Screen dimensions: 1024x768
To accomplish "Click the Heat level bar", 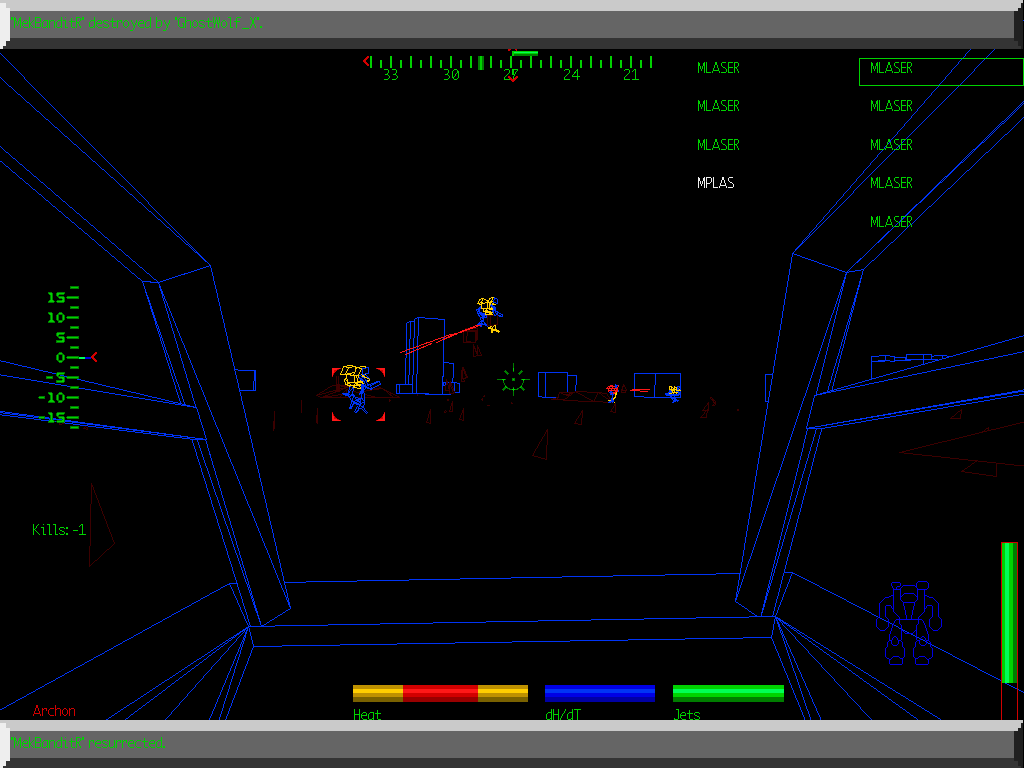I will click(440, 693).
